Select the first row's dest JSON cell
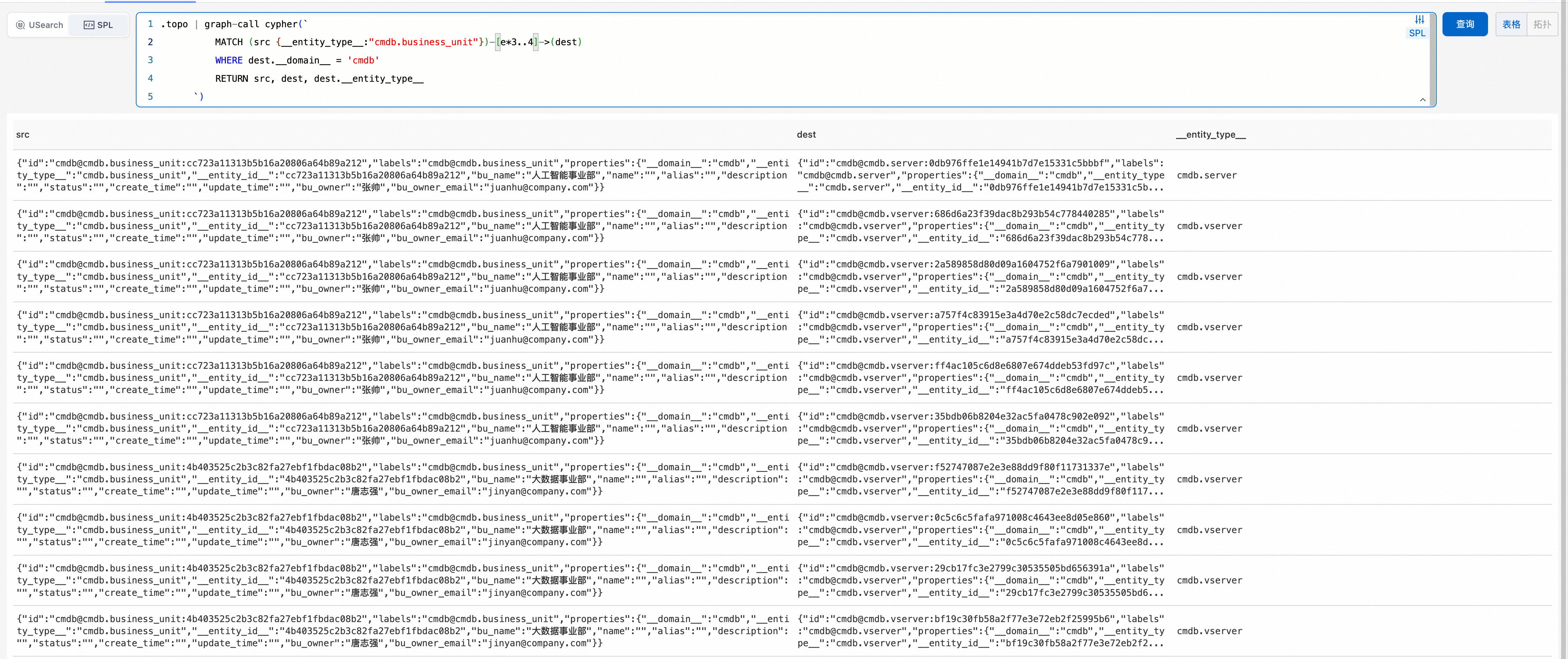 [x=980, y=175]
